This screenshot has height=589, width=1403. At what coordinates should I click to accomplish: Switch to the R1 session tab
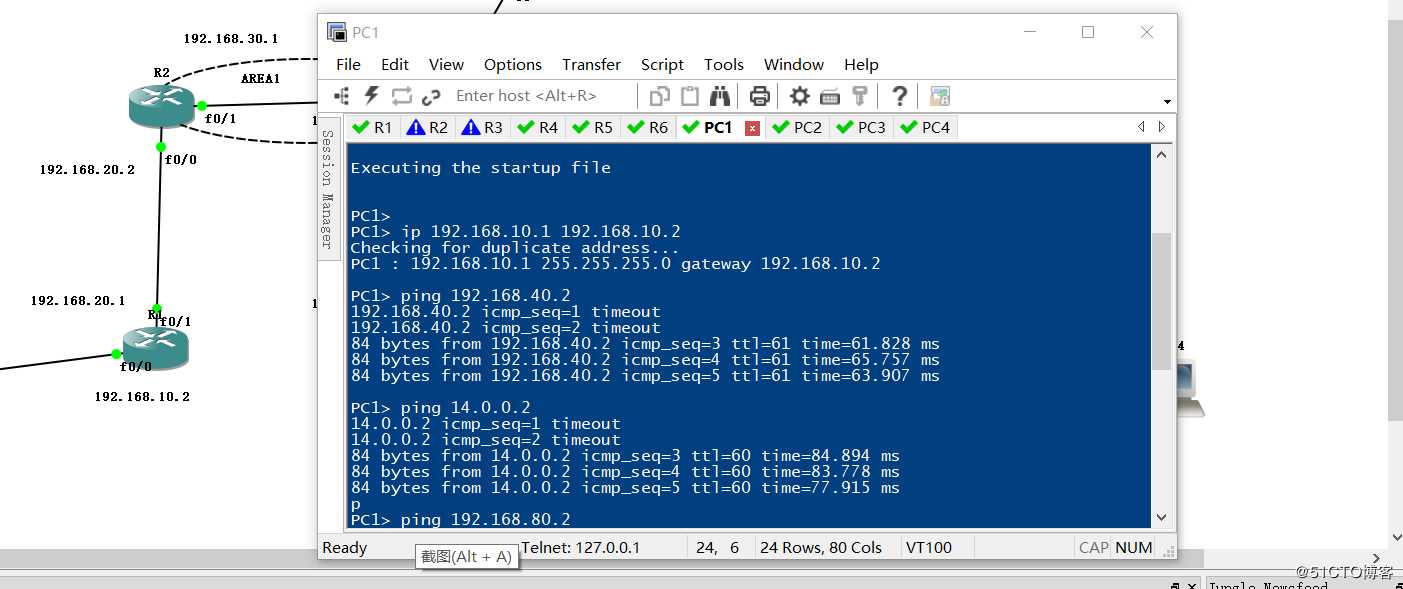[x=373, y=127]
